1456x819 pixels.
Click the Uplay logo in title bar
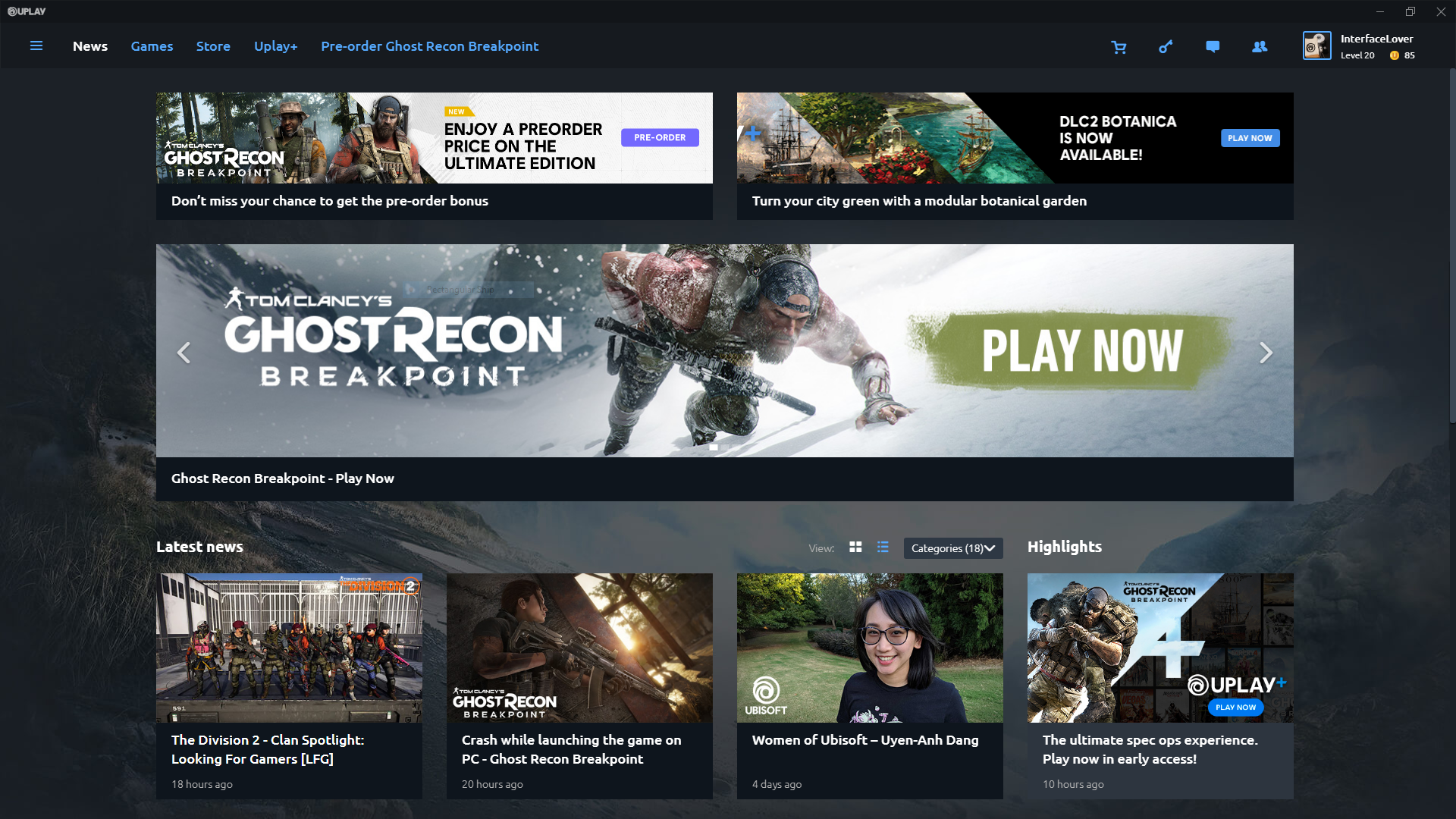pos(27,11)
